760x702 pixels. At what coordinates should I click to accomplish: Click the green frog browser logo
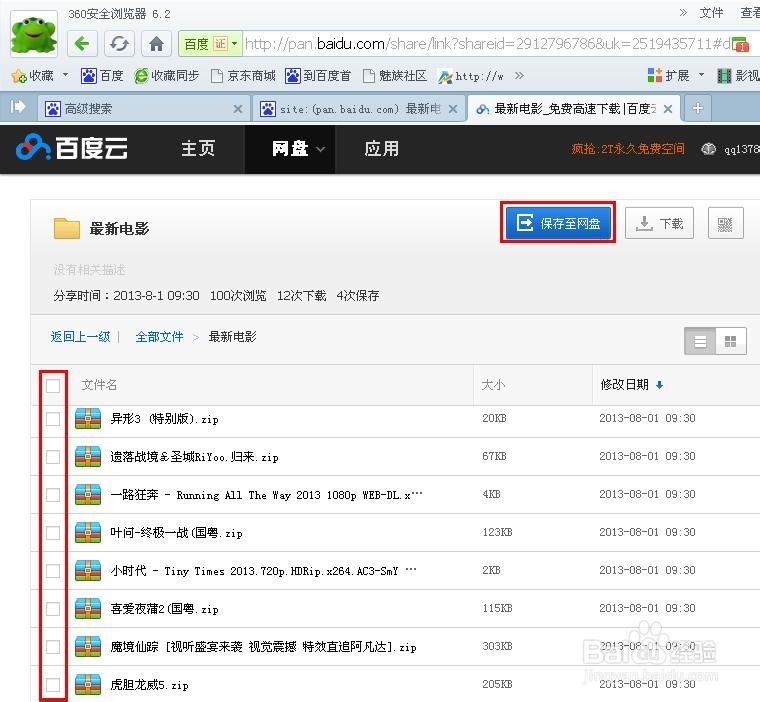point(33,33)
